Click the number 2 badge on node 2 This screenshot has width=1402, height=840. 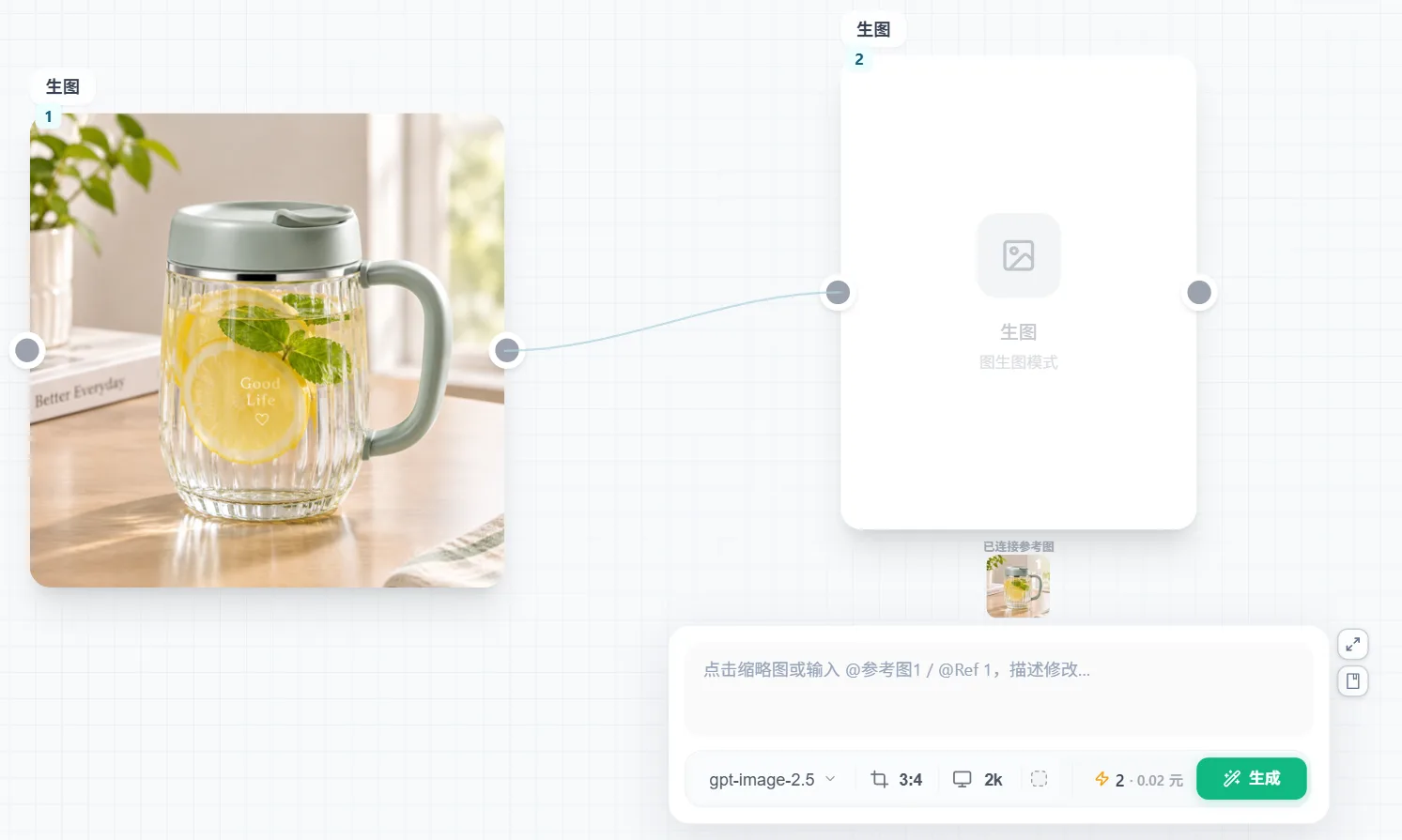(859, 60)
